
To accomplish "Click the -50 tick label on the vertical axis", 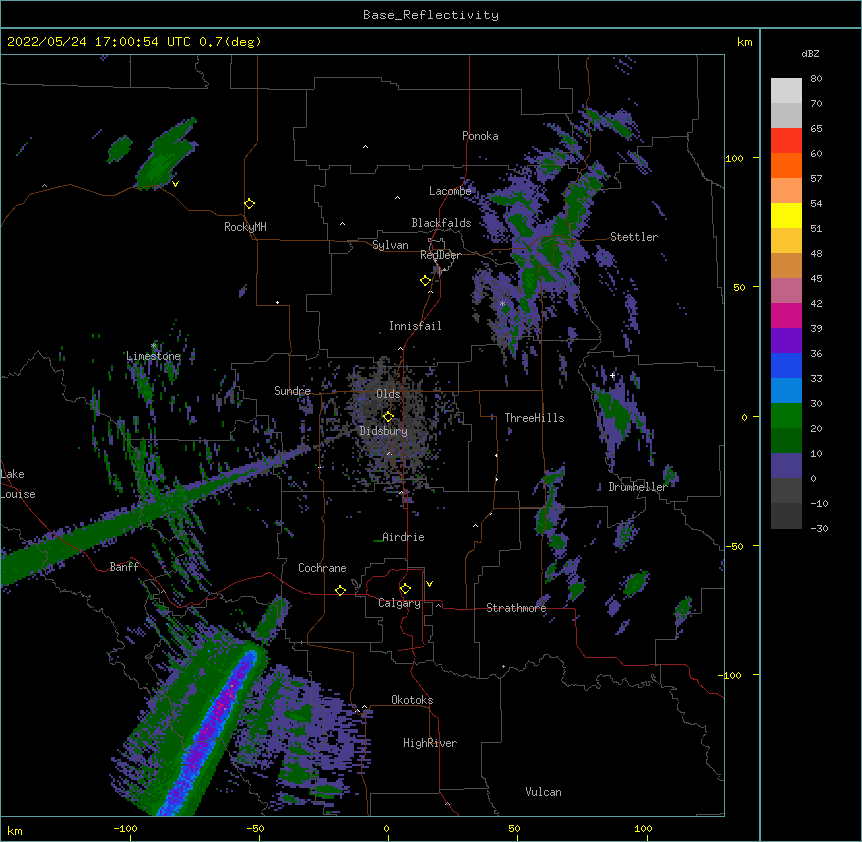I will 734,546.
